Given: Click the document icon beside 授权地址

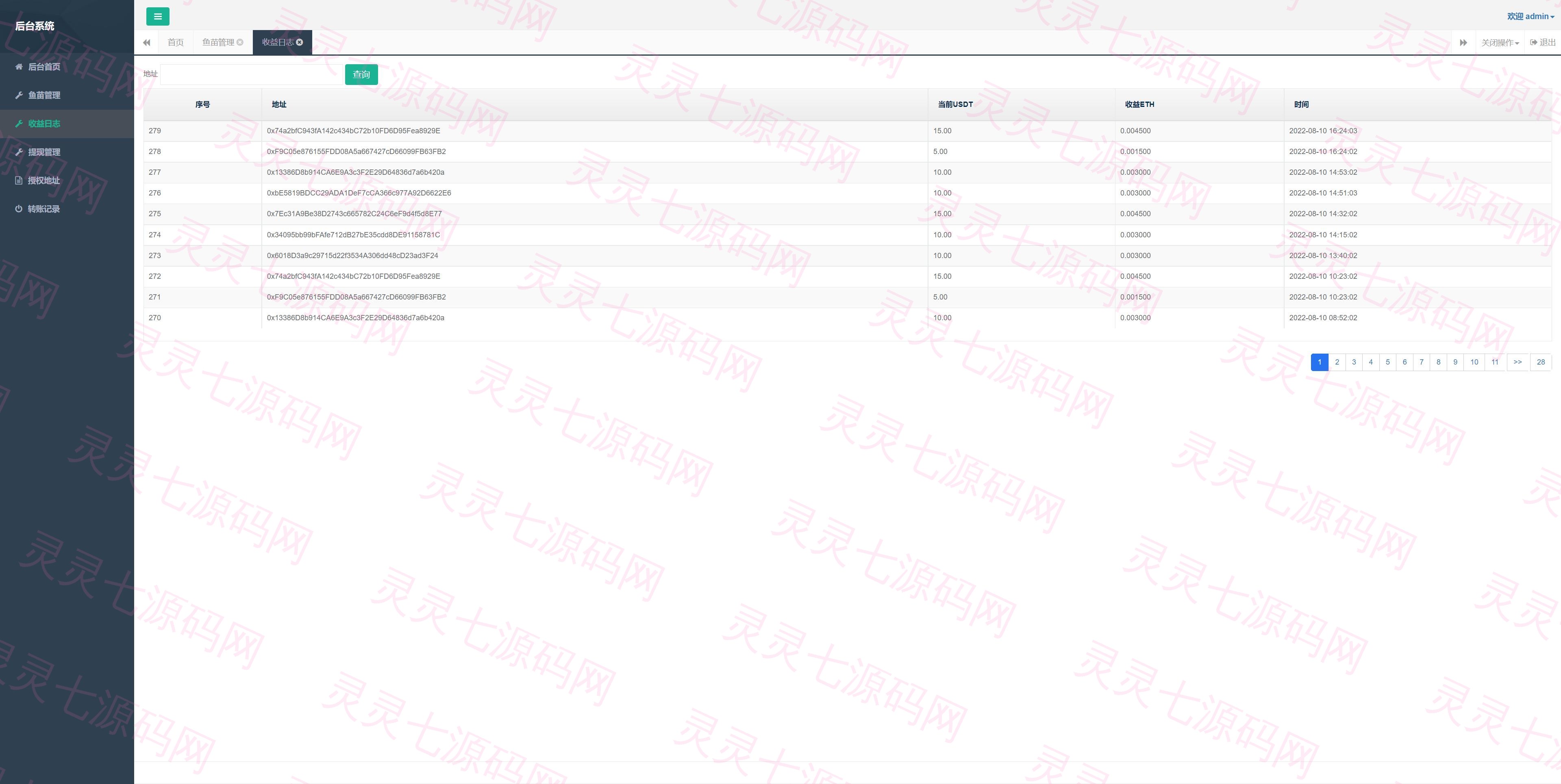Looking at the screenshot, I should [19, 180].
